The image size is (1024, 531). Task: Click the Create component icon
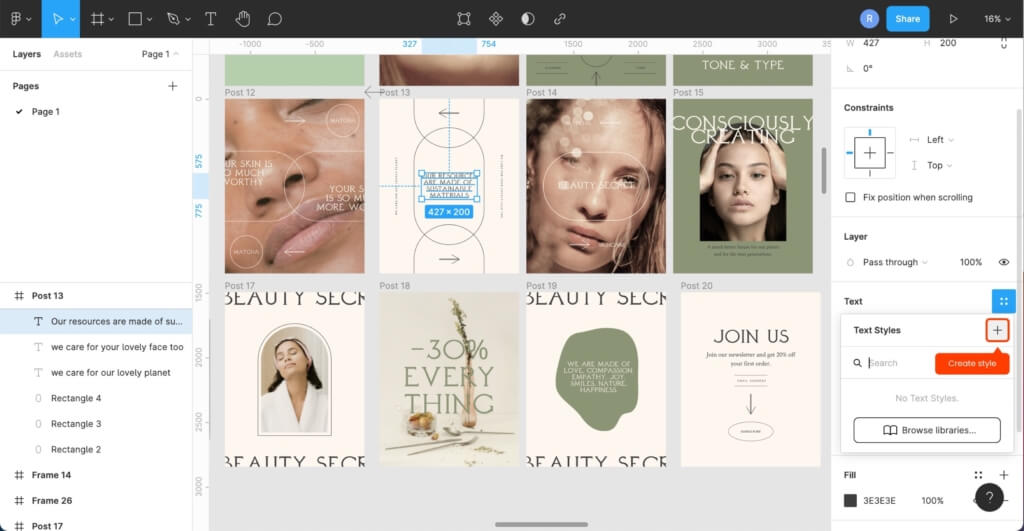click(x=496, y=19)
